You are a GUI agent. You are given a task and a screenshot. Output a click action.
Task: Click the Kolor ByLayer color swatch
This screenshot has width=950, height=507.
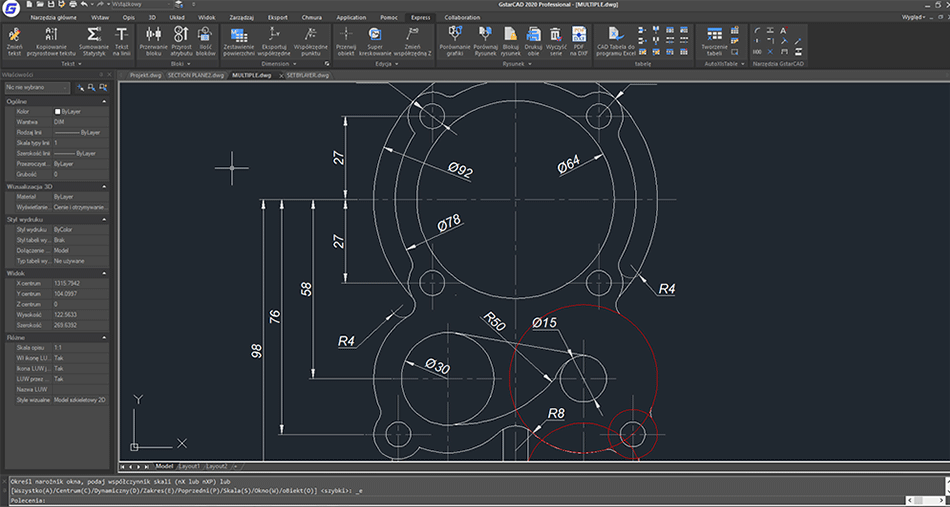click(x=57, y=111)
